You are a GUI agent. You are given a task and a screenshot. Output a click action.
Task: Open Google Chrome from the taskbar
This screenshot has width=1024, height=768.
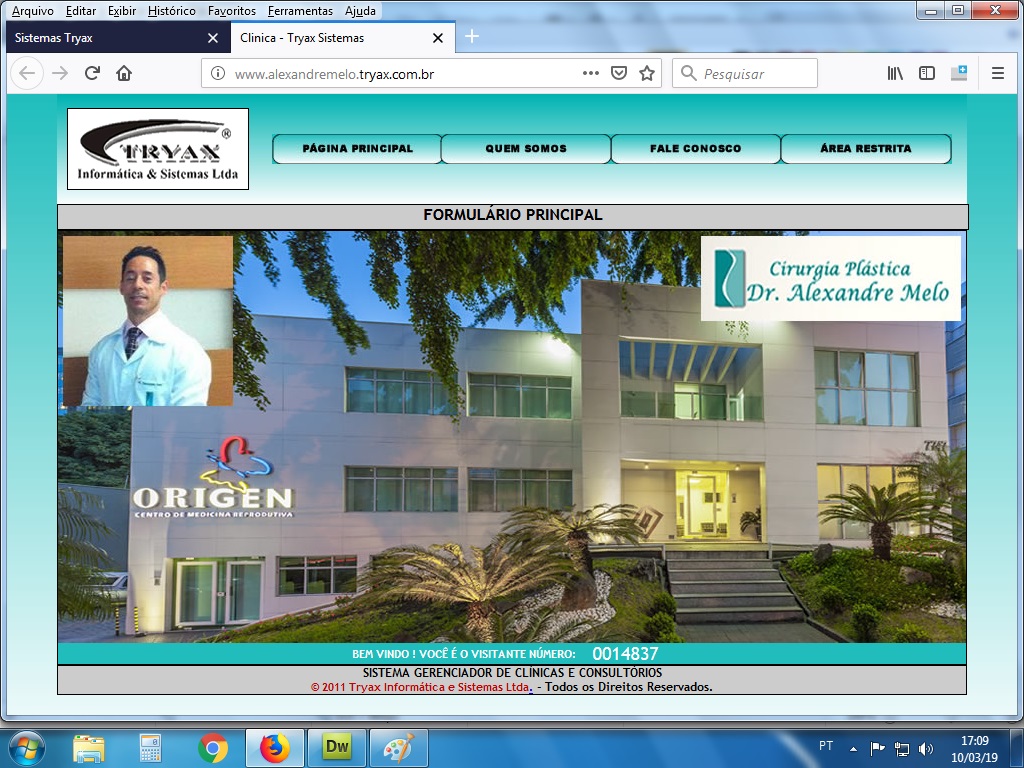tap(213, 748)
